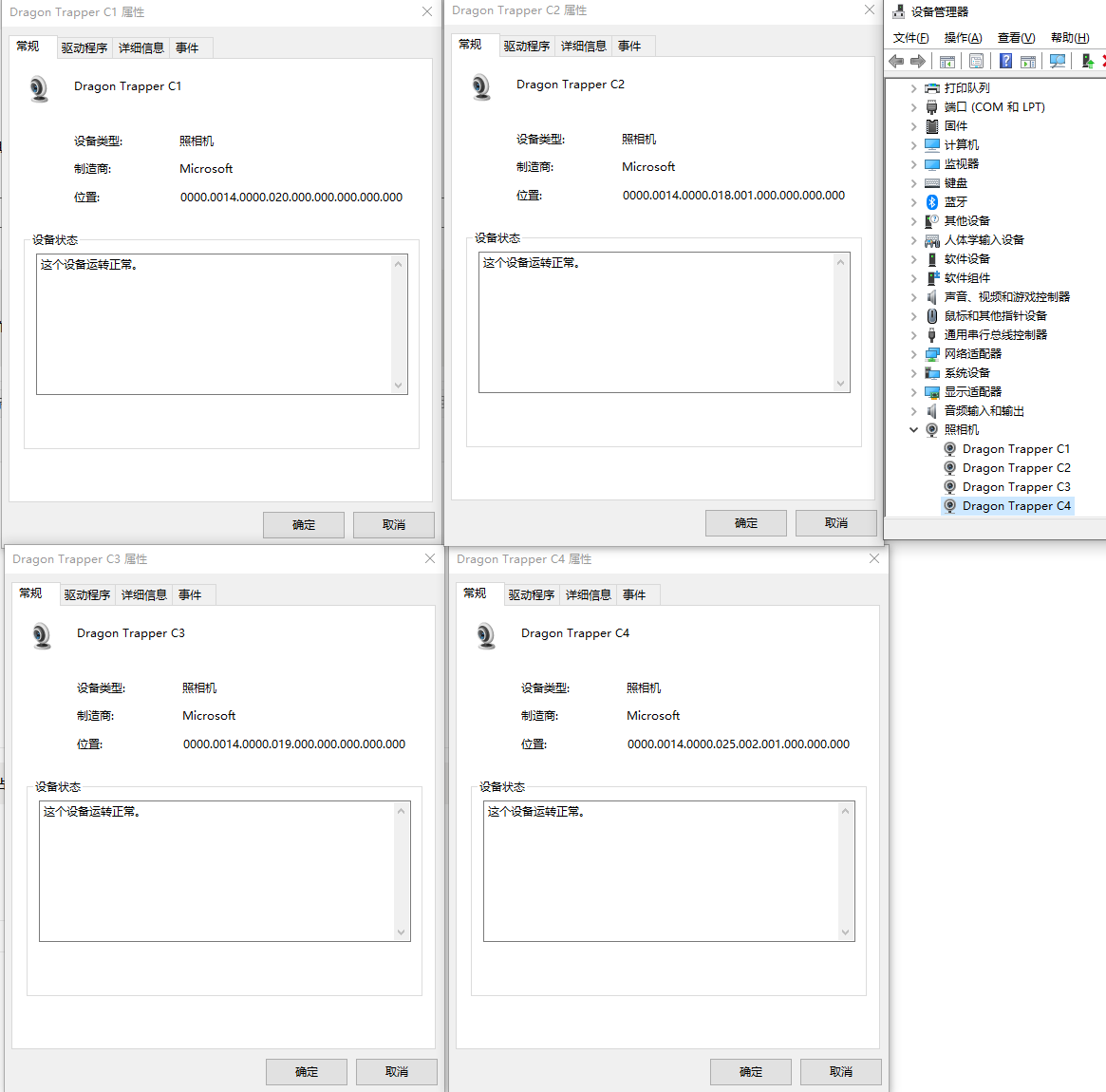Click scroll-up arrow in C2 device status box
1106x1092 pixels.
(x=840, y=262)
